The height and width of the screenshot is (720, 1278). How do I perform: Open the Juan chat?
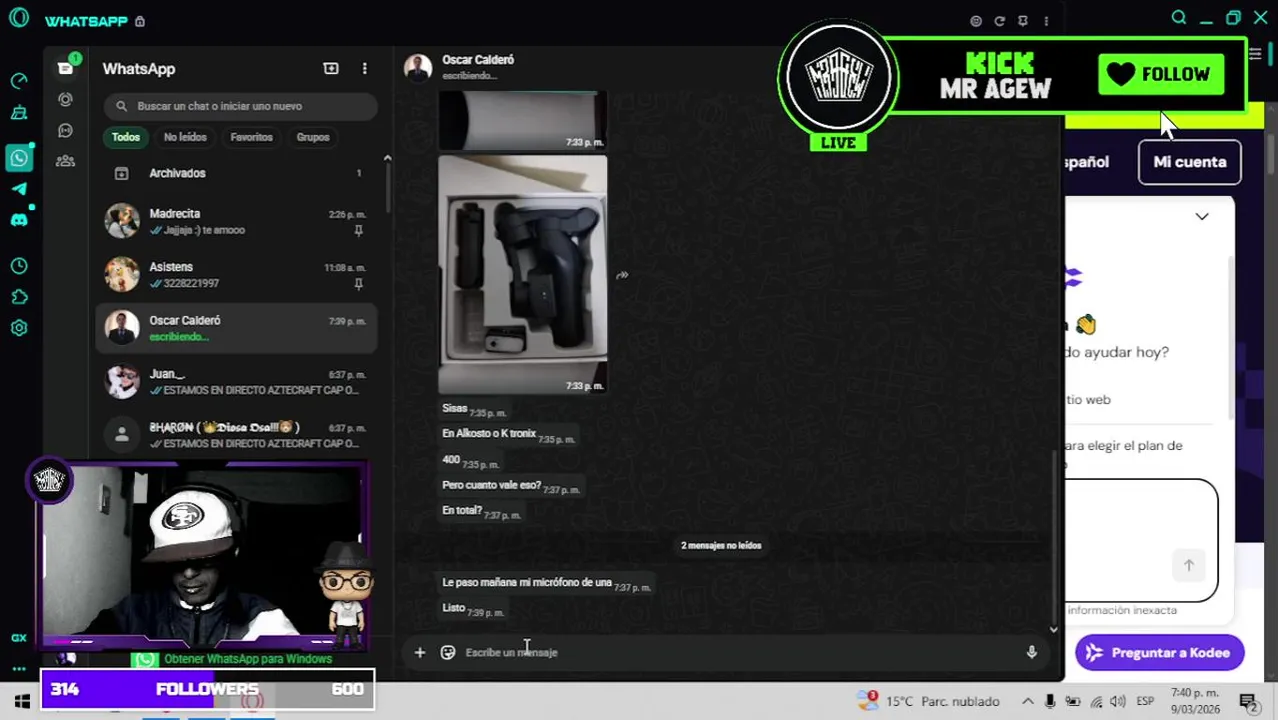click(237, 381)
